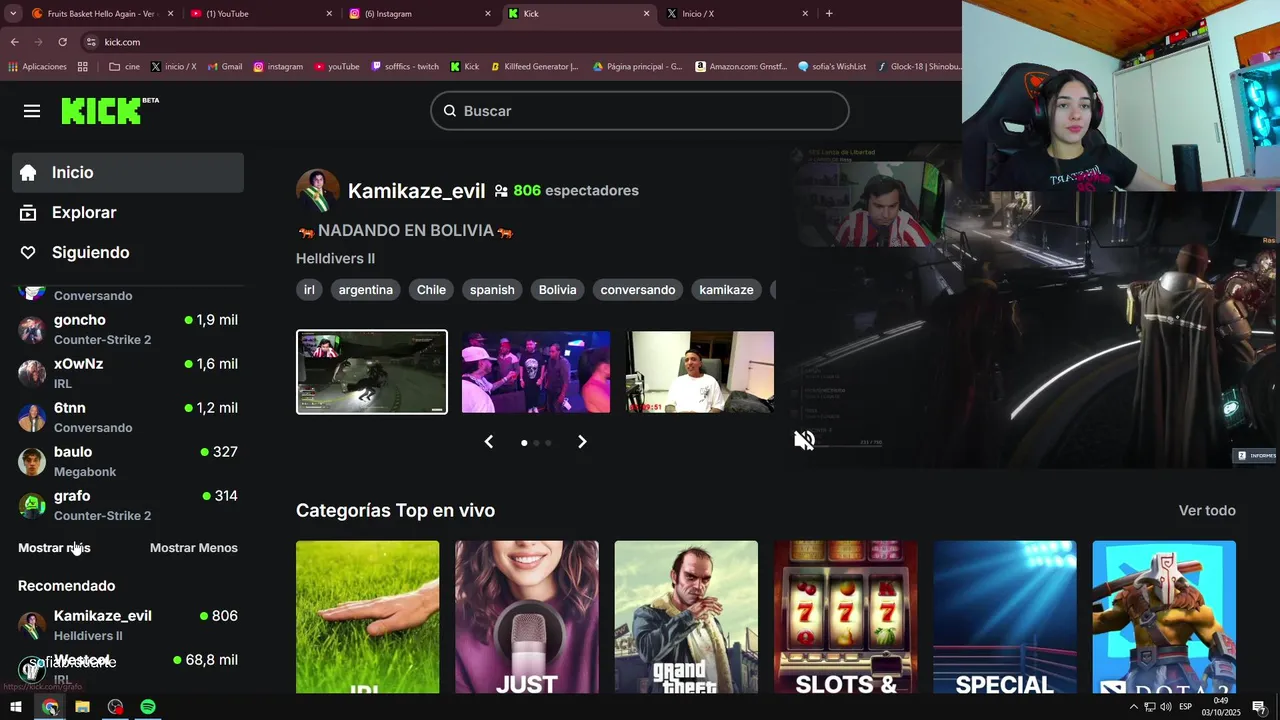Open Helldivers II category link under title
Screen dimensions: 1280x720
tap(335, 258)
